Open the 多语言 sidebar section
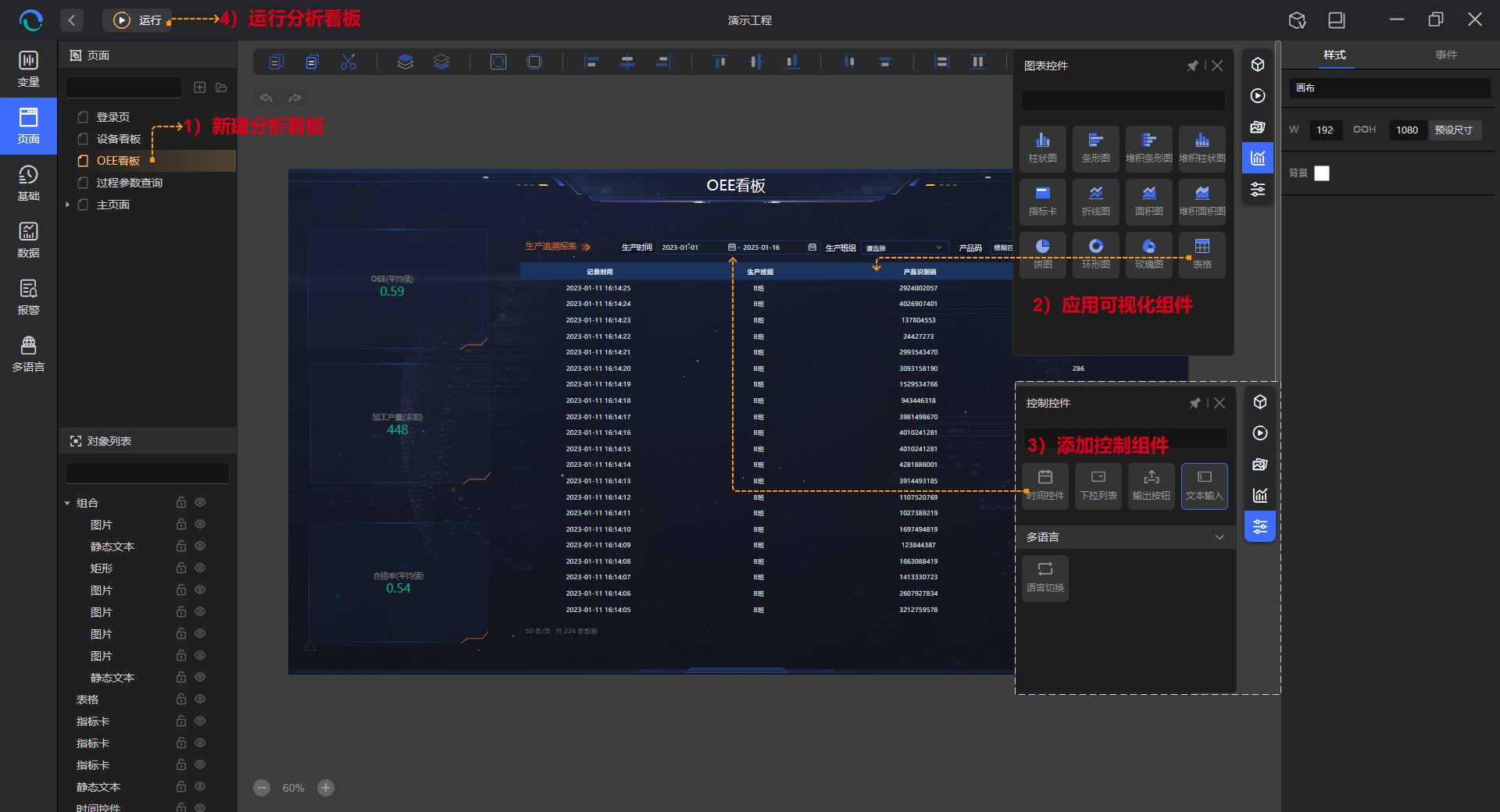Image resolution: width=1500 pixels, height=812 pixels. 28,354
